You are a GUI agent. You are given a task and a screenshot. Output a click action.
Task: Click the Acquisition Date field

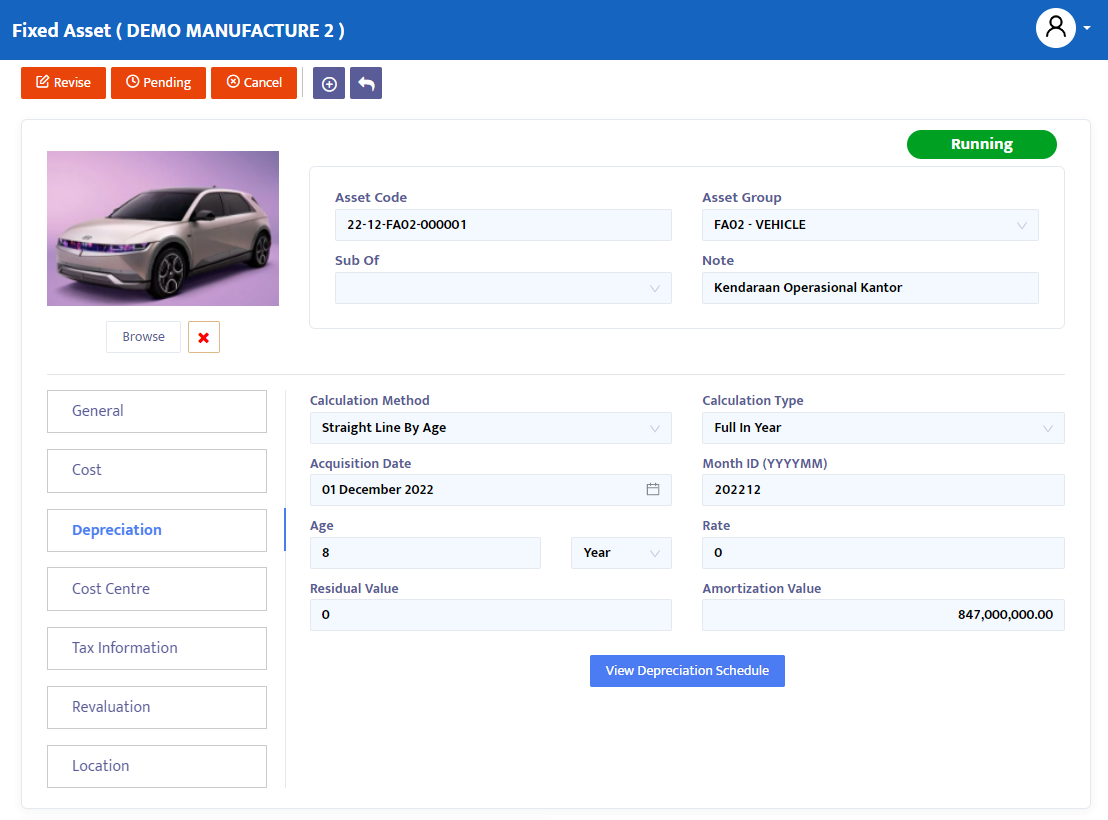pos(490,490)
